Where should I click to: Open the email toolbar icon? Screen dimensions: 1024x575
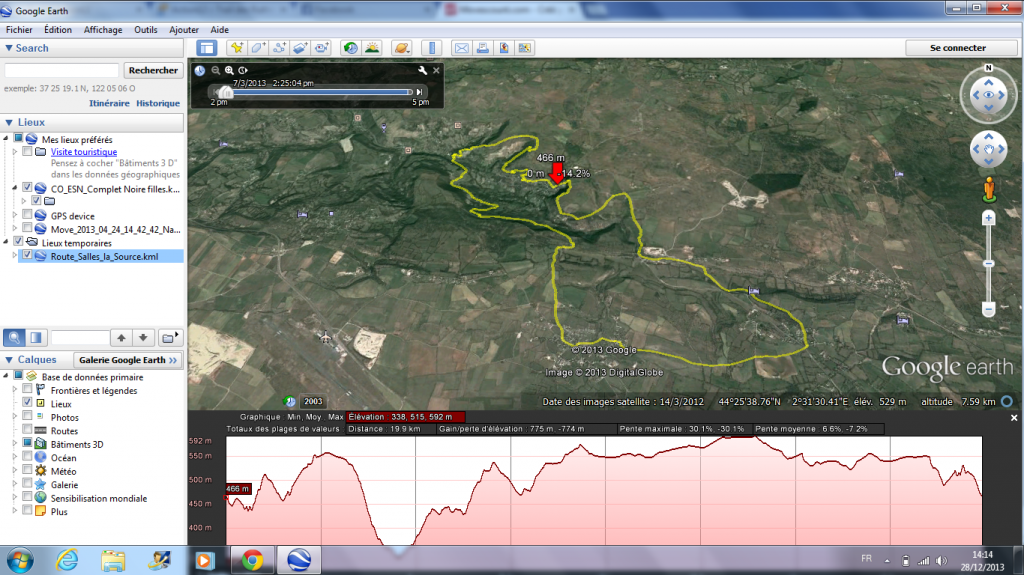click(462, 48)
